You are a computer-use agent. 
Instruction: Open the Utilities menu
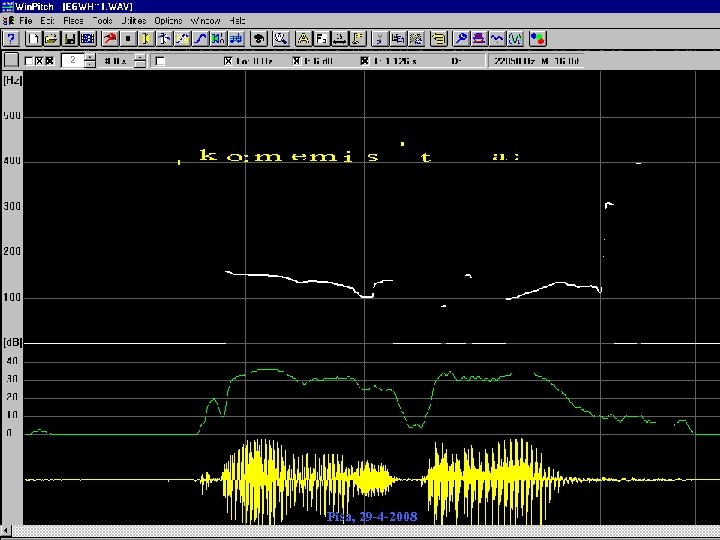[x=134, y=21]
